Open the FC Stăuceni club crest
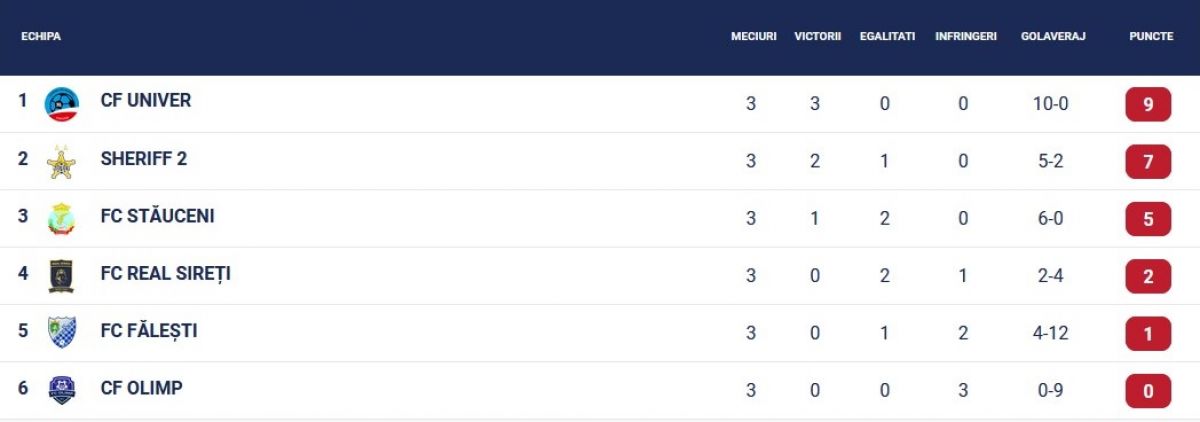1200x422 pixels. pos(62,219)
